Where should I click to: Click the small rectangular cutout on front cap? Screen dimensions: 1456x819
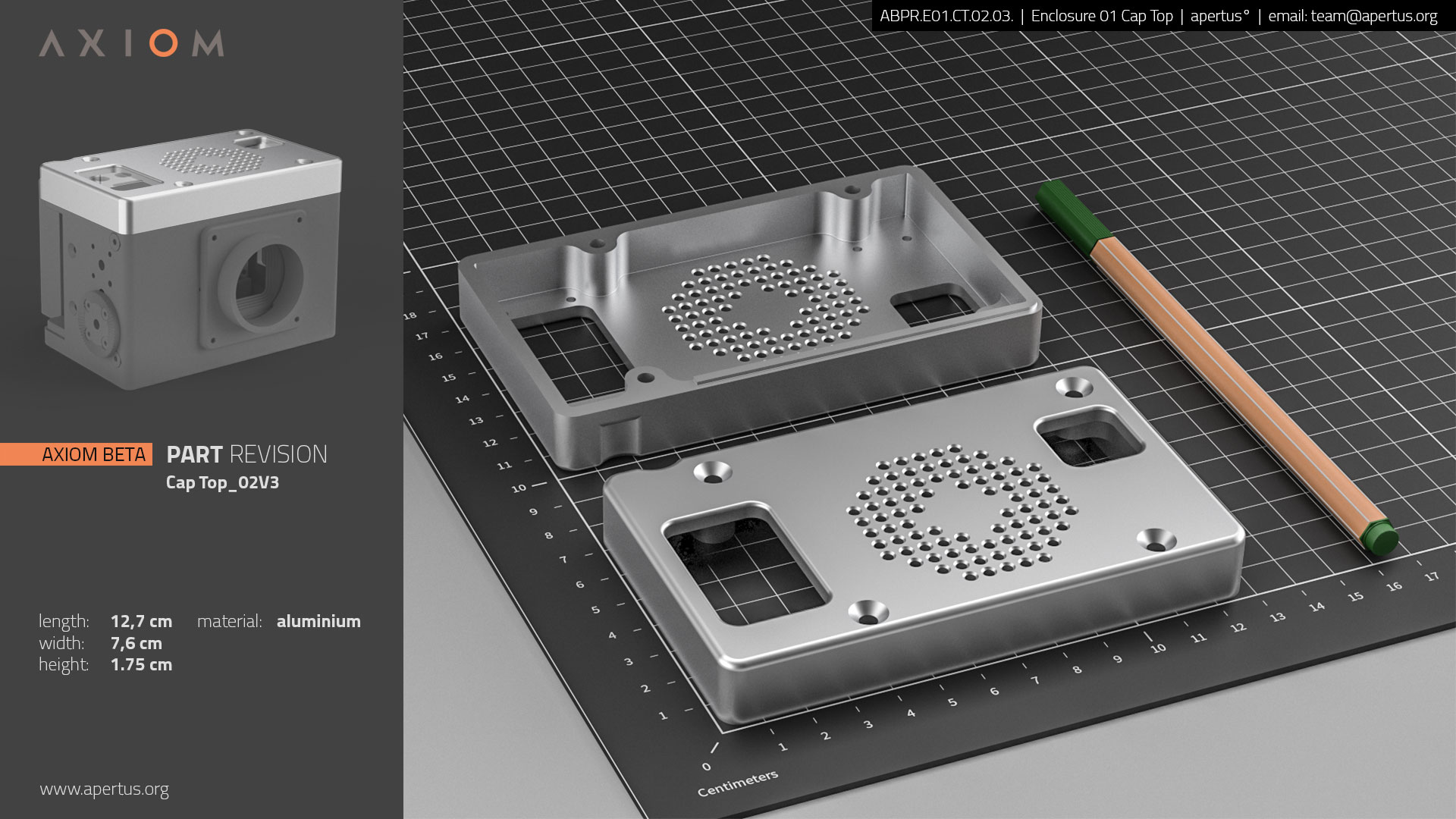point(1089,437)
